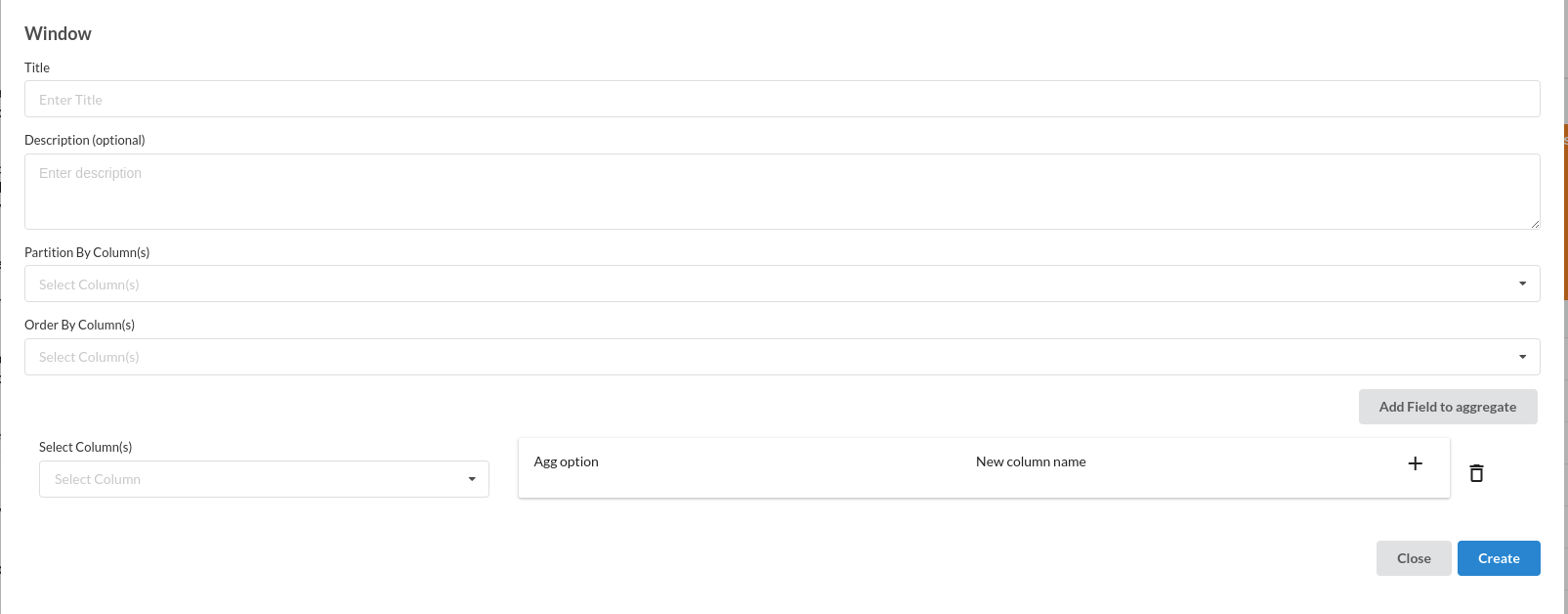
Task: Click the blue Create button
Action: point(1499,558)
